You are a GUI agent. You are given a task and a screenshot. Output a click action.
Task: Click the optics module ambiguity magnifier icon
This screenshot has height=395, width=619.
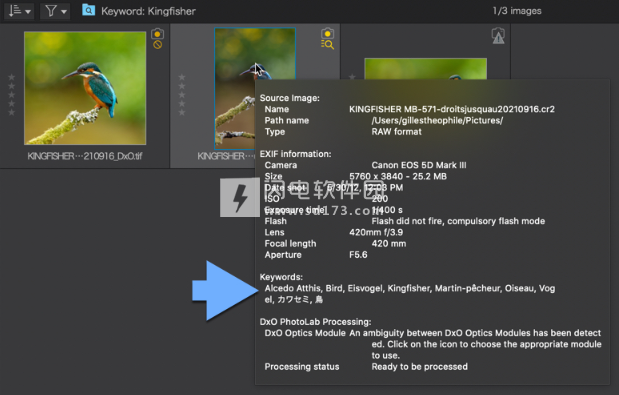pos(327,45)
